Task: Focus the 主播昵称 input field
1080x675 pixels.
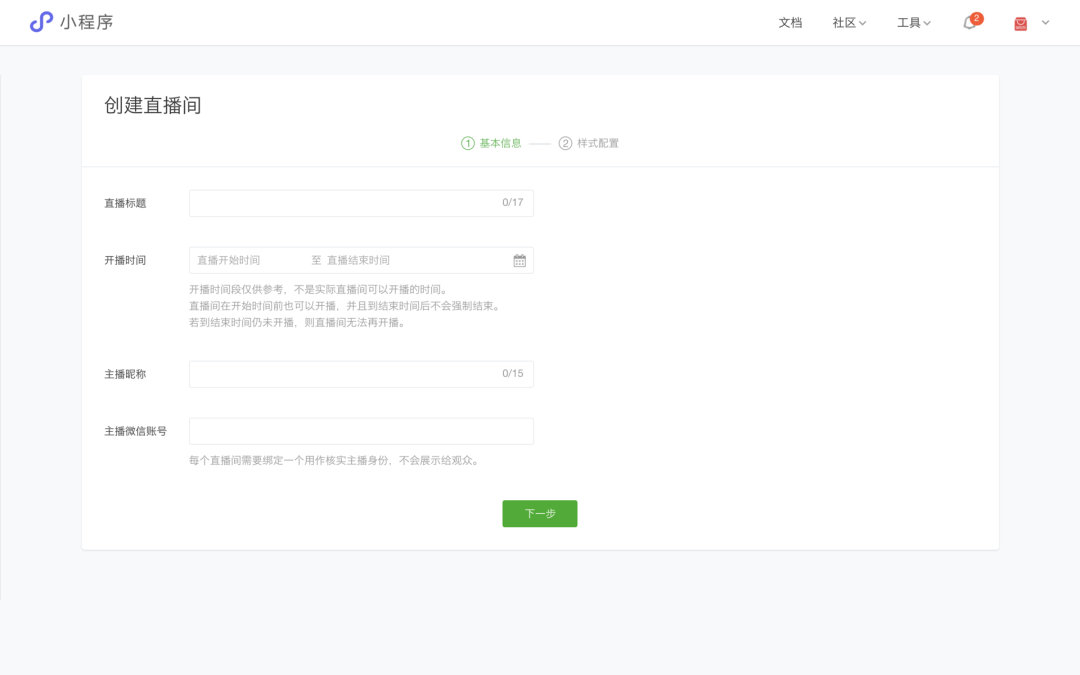Action: [x=362, y=374]
